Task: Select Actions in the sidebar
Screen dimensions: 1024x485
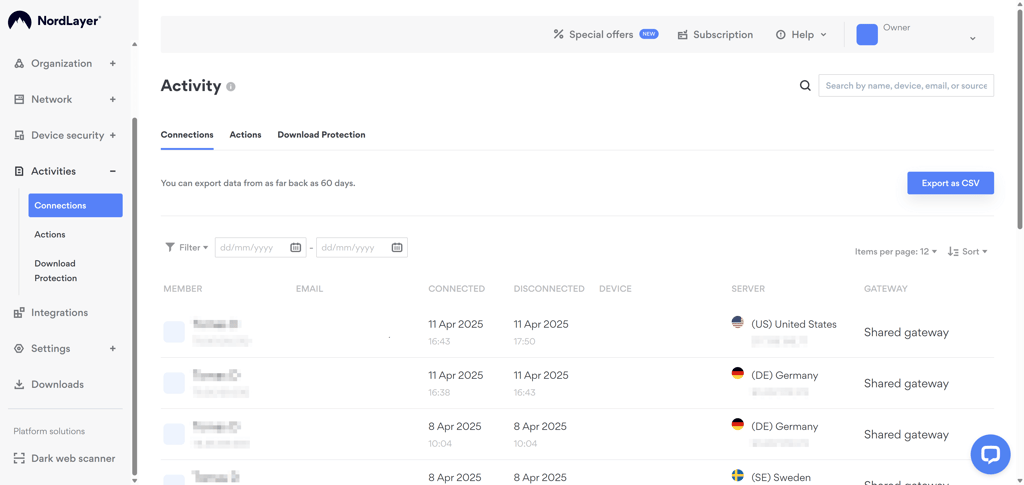Action: (x=50, y=234)
